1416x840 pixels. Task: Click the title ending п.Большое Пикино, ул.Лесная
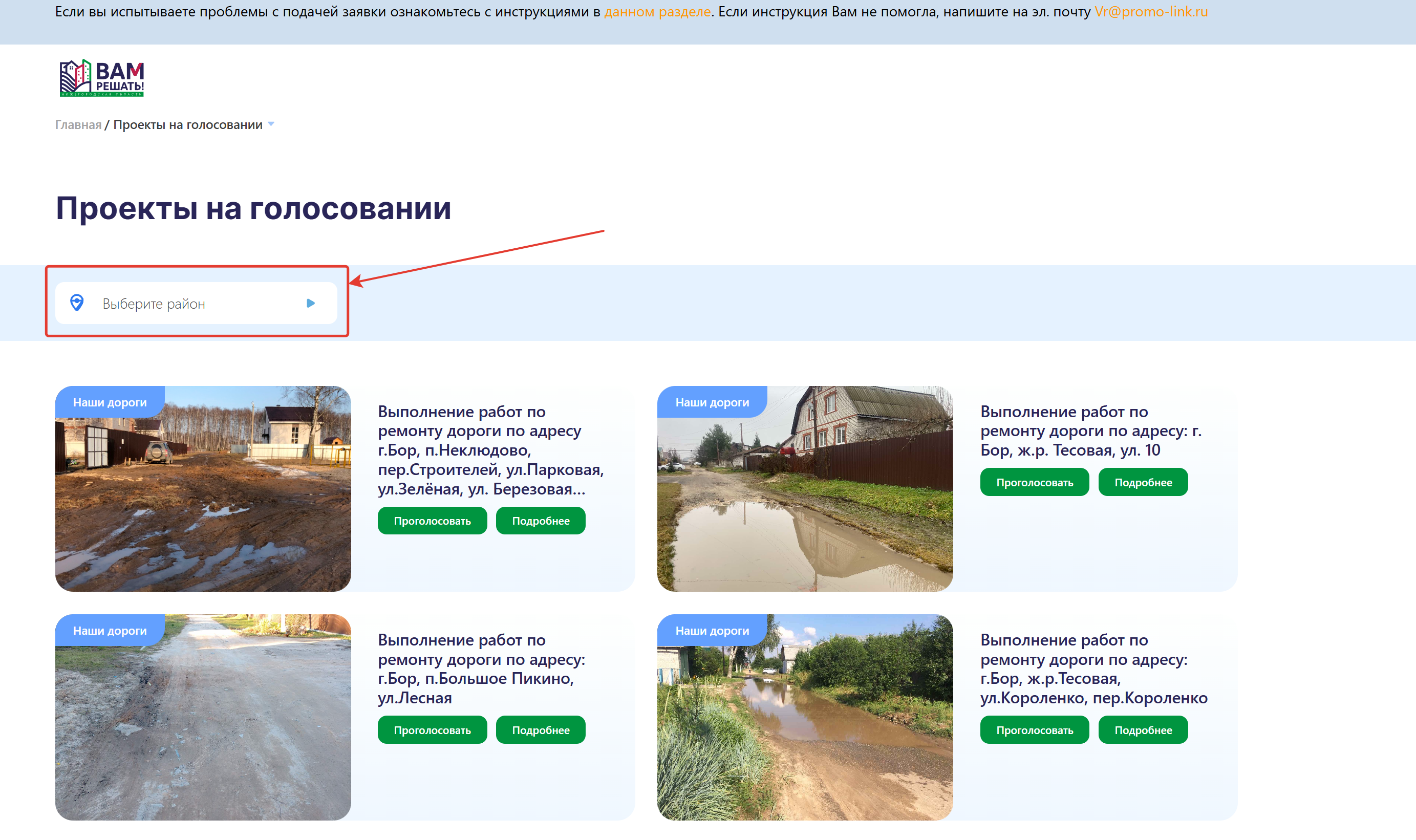pos(482,669)
